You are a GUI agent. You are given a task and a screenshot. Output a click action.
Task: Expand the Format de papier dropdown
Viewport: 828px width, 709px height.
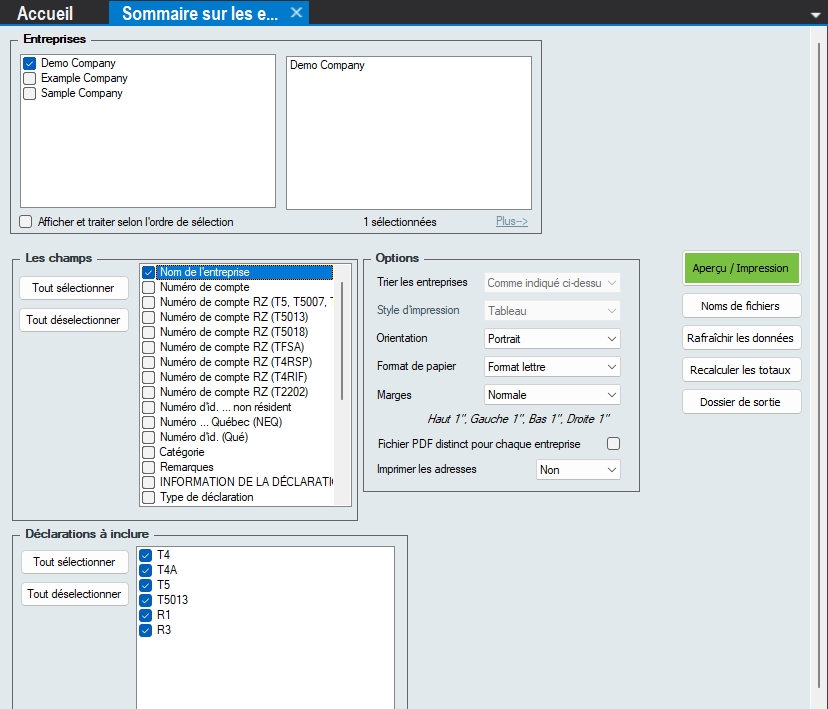[x=552, y=367]
